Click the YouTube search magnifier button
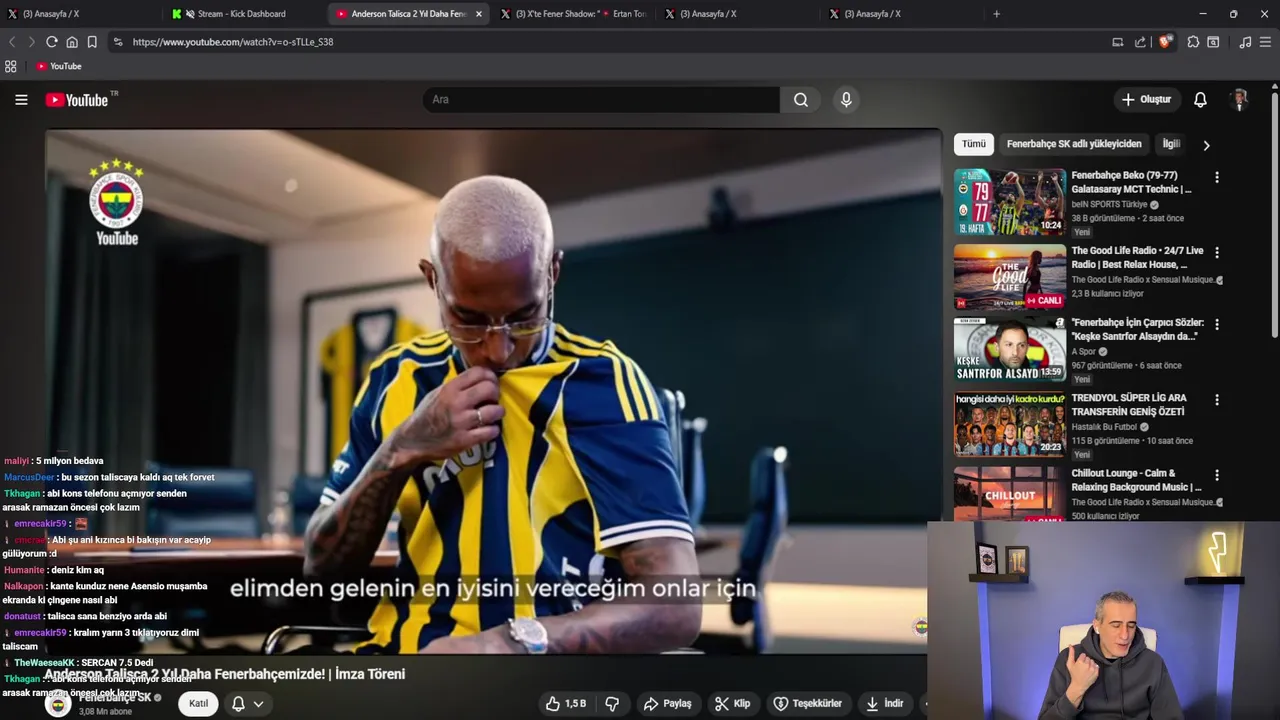 pos(801,100)
